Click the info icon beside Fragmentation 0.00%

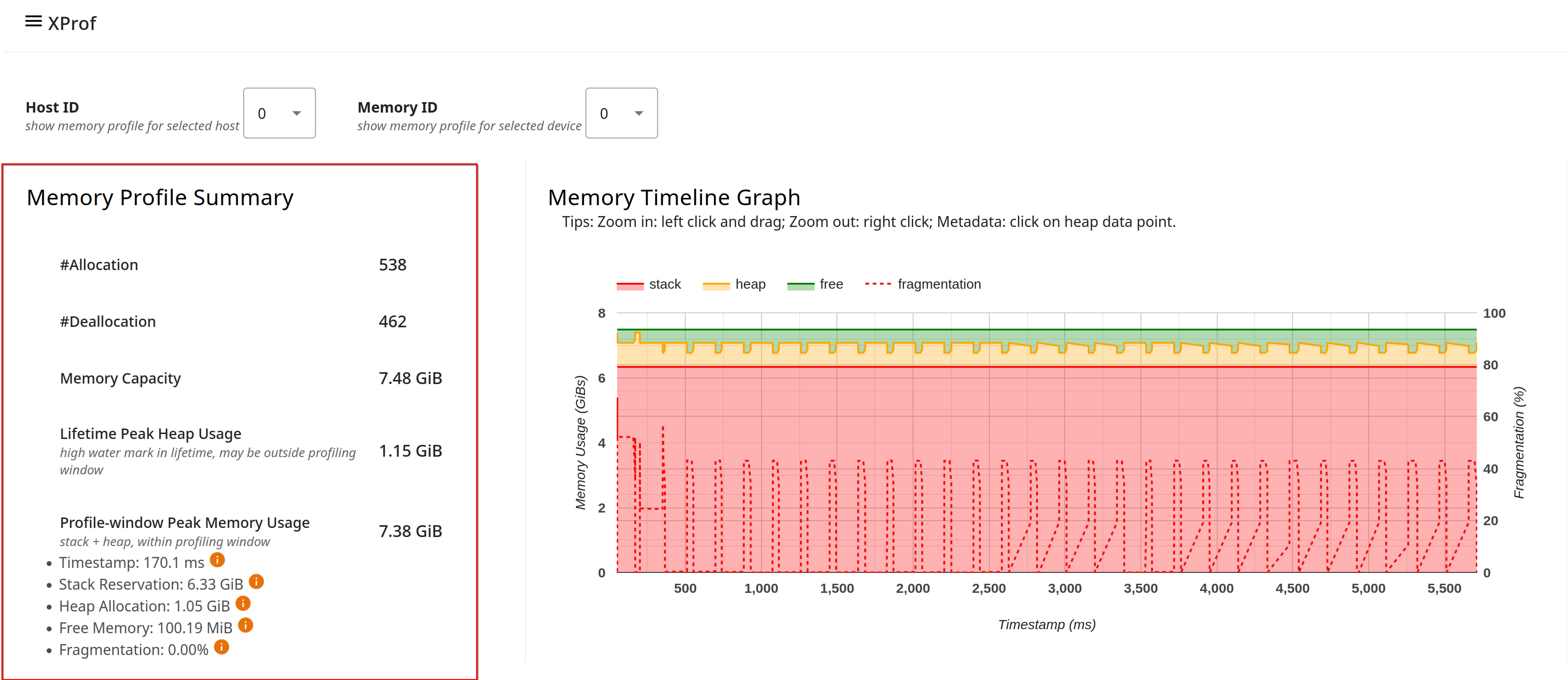(x=221, y=647)
